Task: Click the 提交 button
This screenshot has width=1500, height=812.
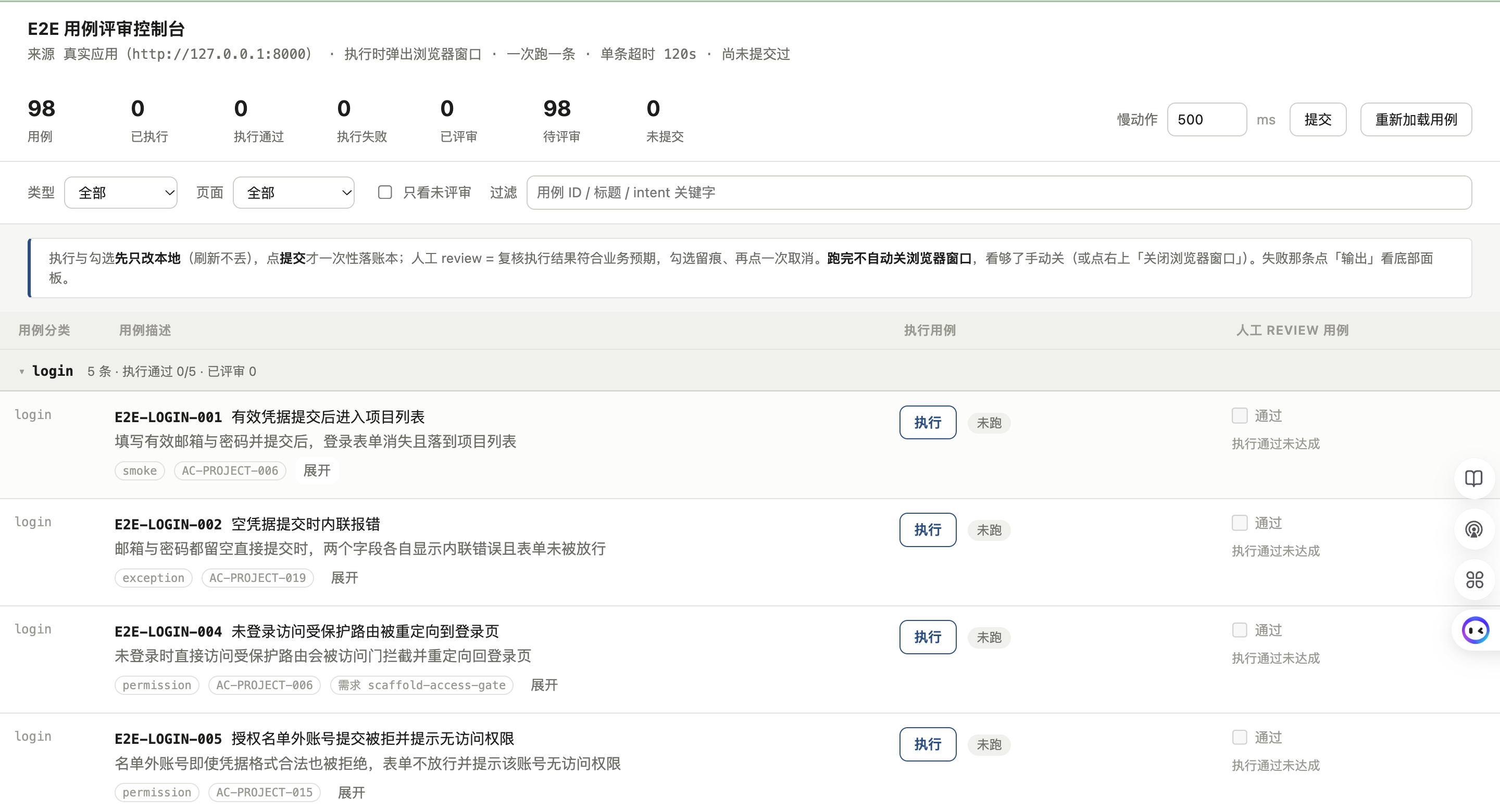Action: click(1318, 119)
